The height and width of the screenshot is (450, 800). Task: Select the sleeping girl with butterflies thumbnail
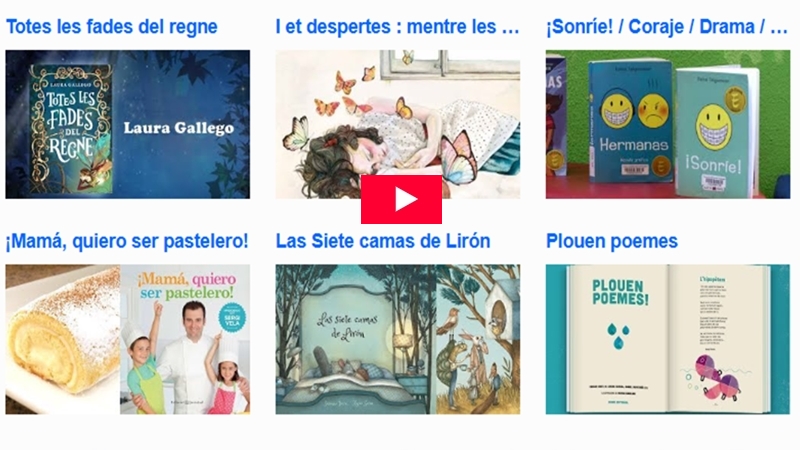coord(397,124)
